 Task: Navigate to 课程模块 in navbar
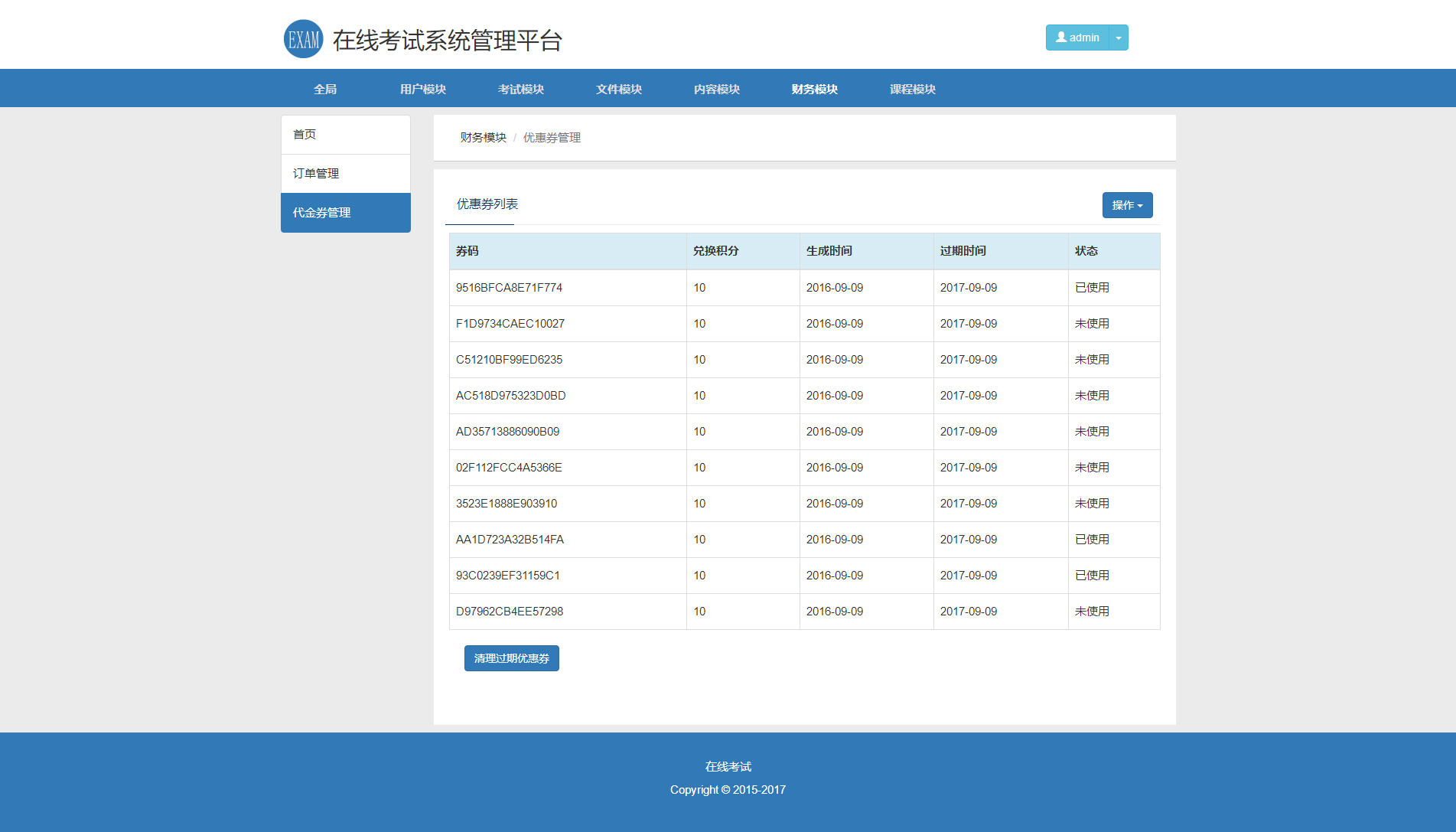click(913, 89)
